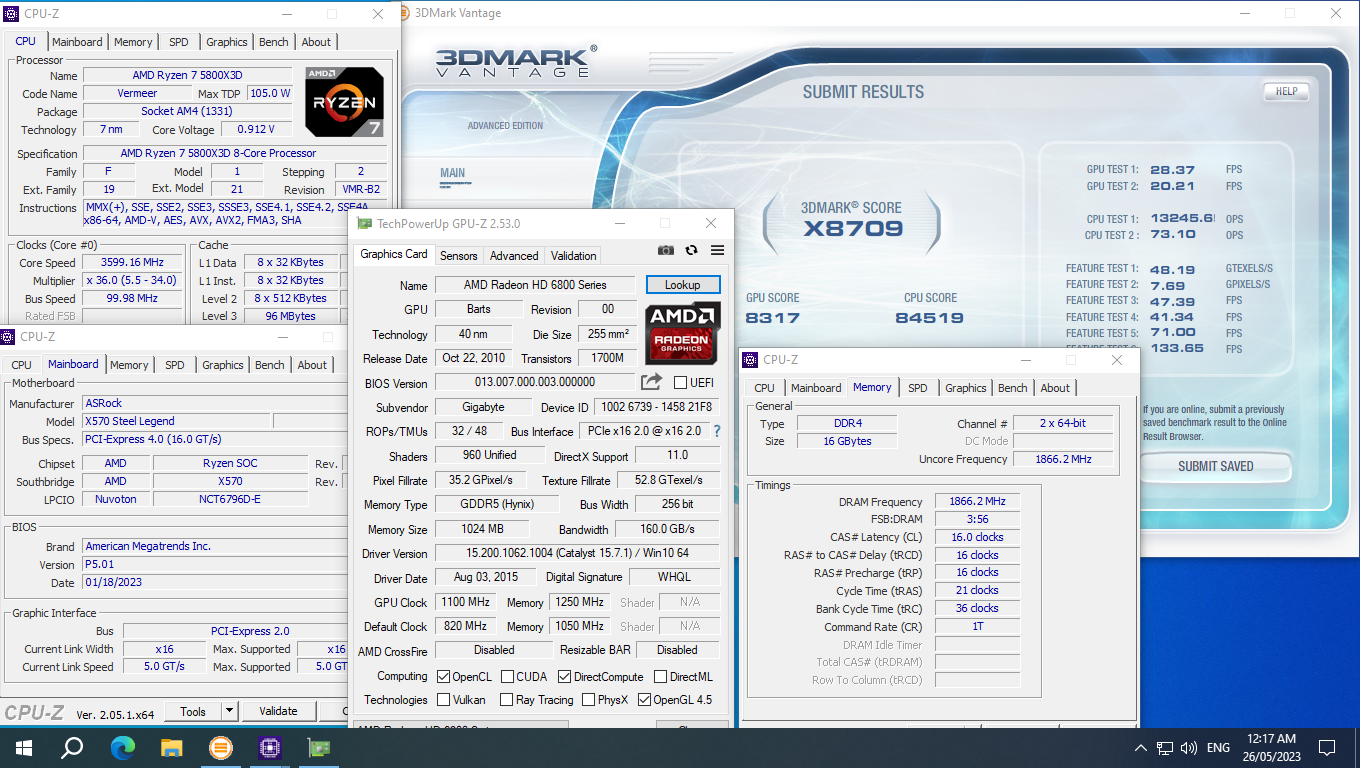This screenshot has width=1360, height=768.
Task: Click the volume speaker tray icon
Action: (1189, 748)
